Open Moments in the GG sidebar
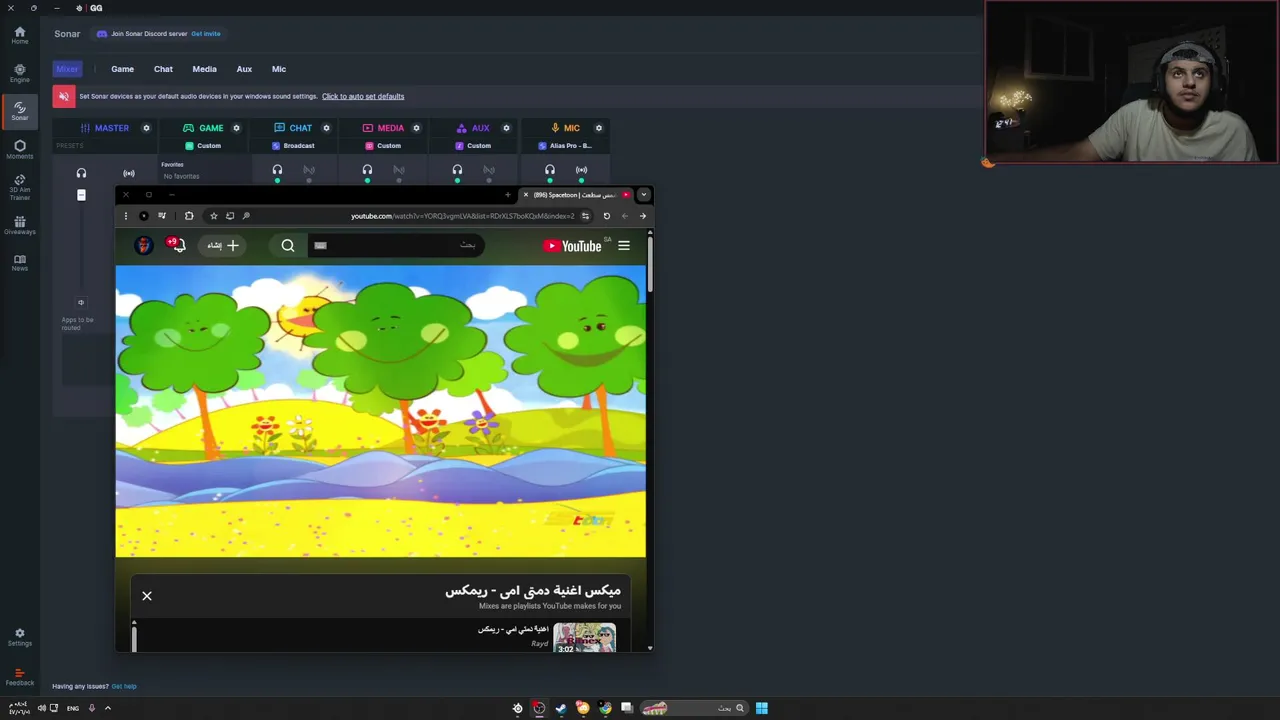Screen dimensions: 1280x720 (19, 149)
